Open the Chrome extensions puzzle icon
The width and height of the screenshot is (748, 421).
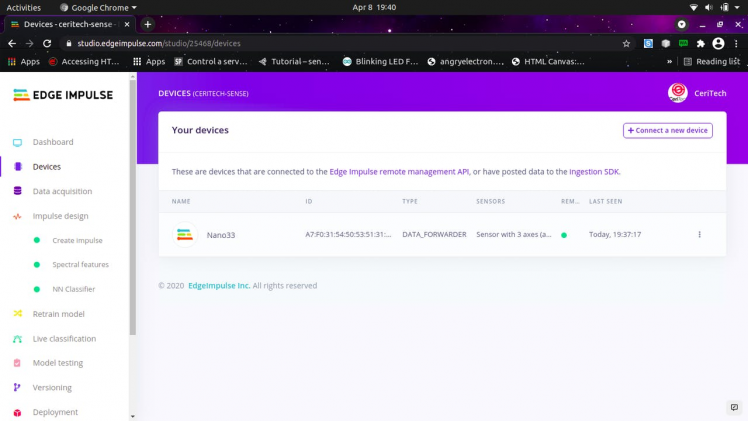coord(700,43)
